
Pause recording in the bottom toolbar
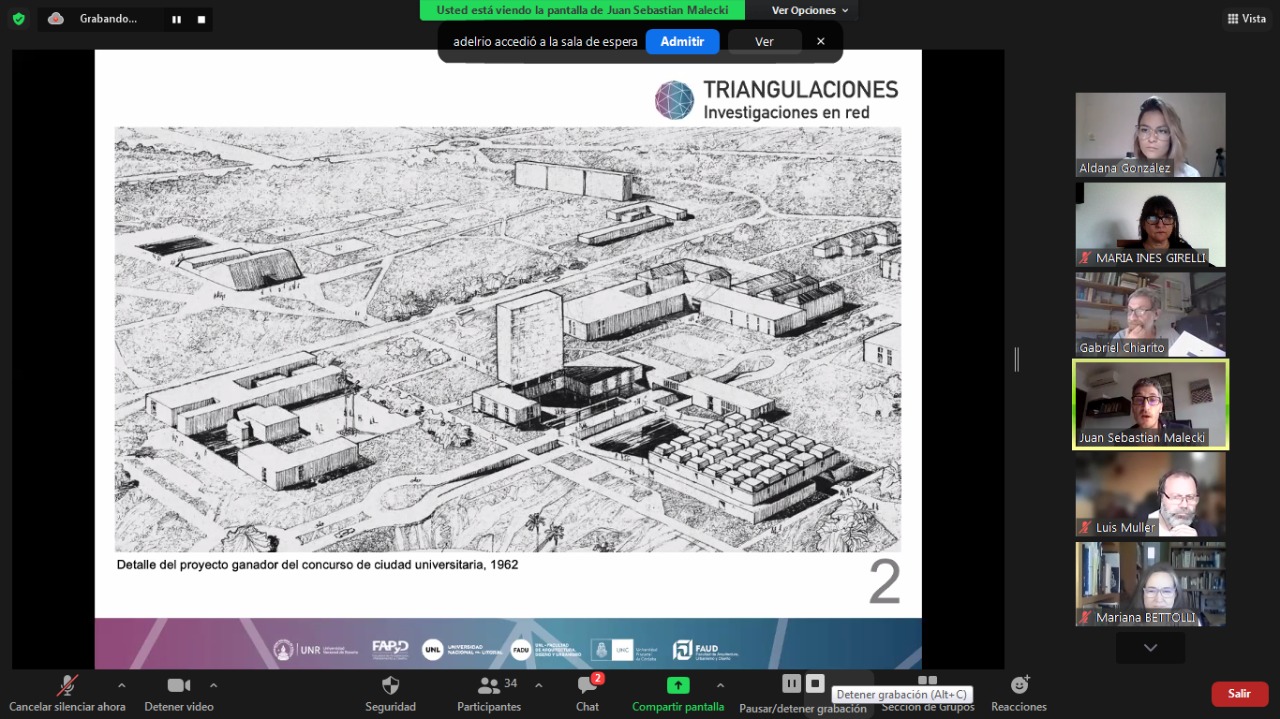pos(791,683)
